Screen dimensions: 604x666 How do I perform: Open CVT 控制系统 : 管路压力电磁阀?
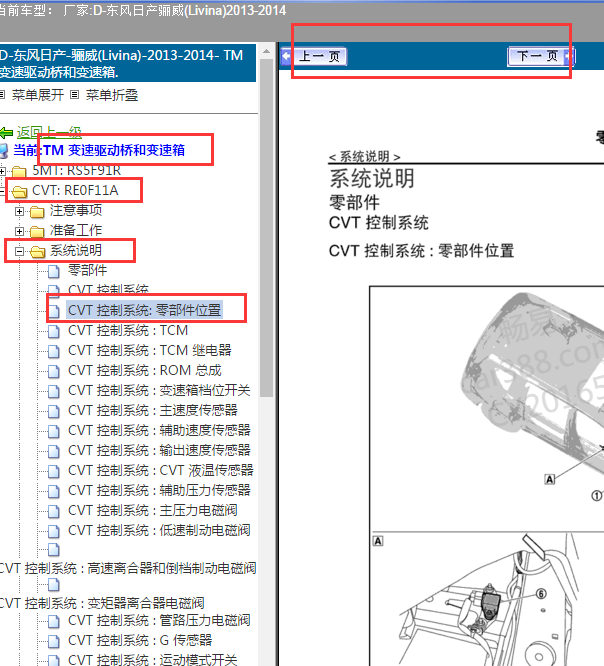[x=159, y=620]
